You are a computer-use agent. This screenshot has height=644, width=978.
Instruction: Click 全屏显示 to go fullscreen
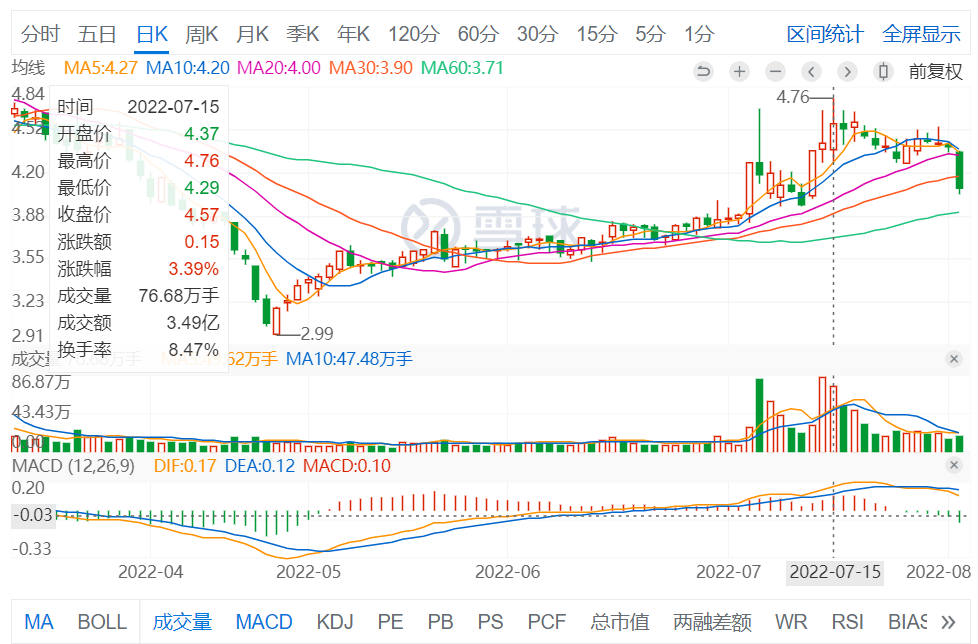[921, 34]
